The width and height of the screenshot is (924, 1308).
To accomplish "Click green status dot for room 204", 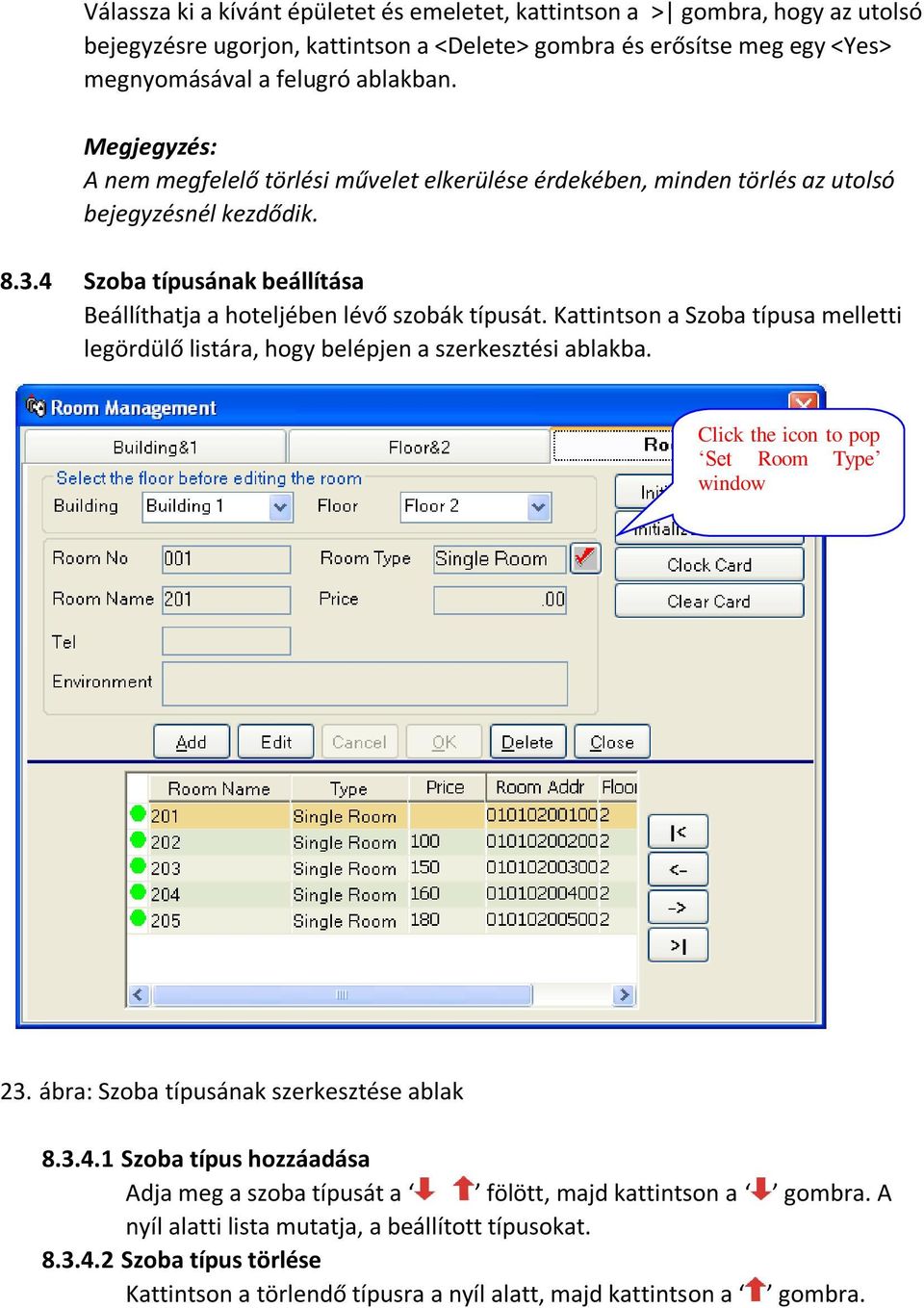I will tap(138, 892).
